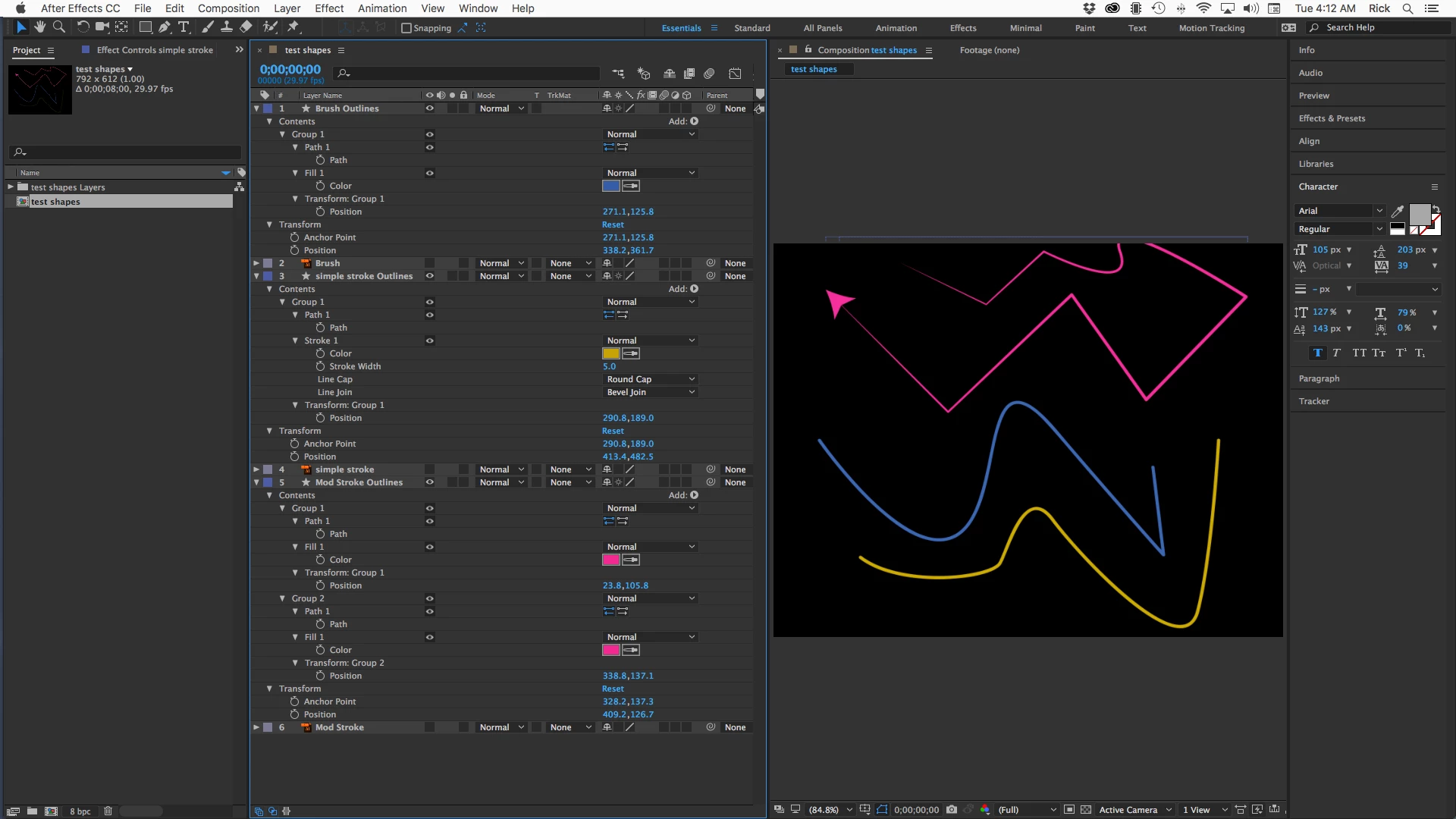This screenshot has height=819, width=1456.
Task: Select the Puppet Pin tool
Action: 293,27
